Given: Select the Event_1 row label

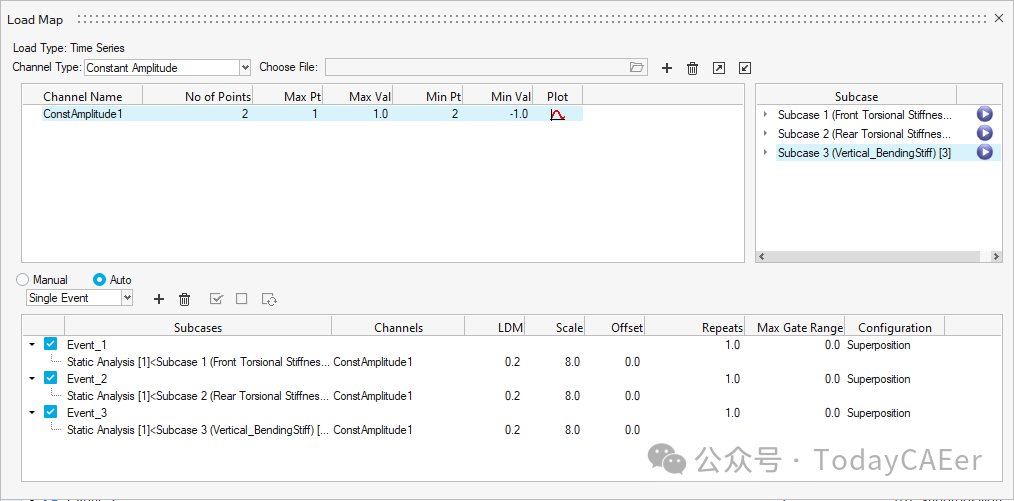Looking at the screenshot, I should 87,345.
